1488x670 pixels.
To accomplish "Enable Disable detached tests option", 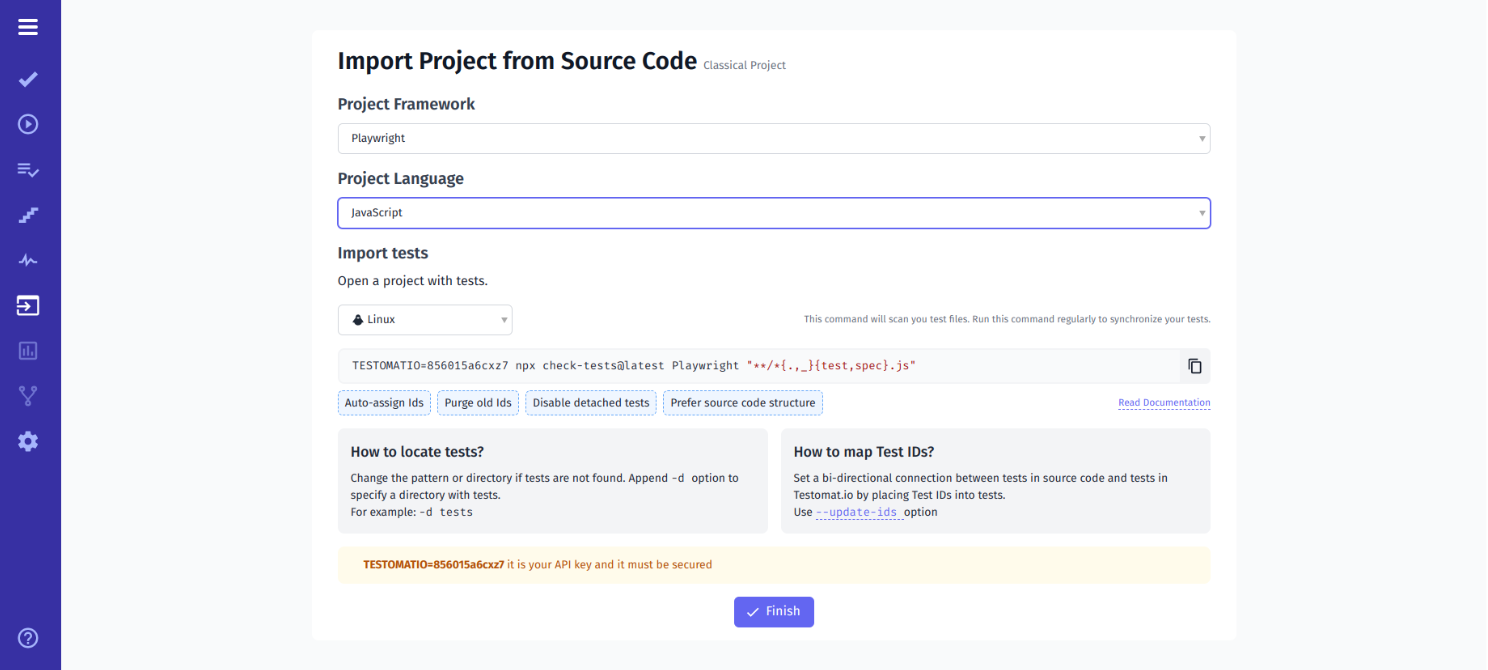I will [590, 402].
